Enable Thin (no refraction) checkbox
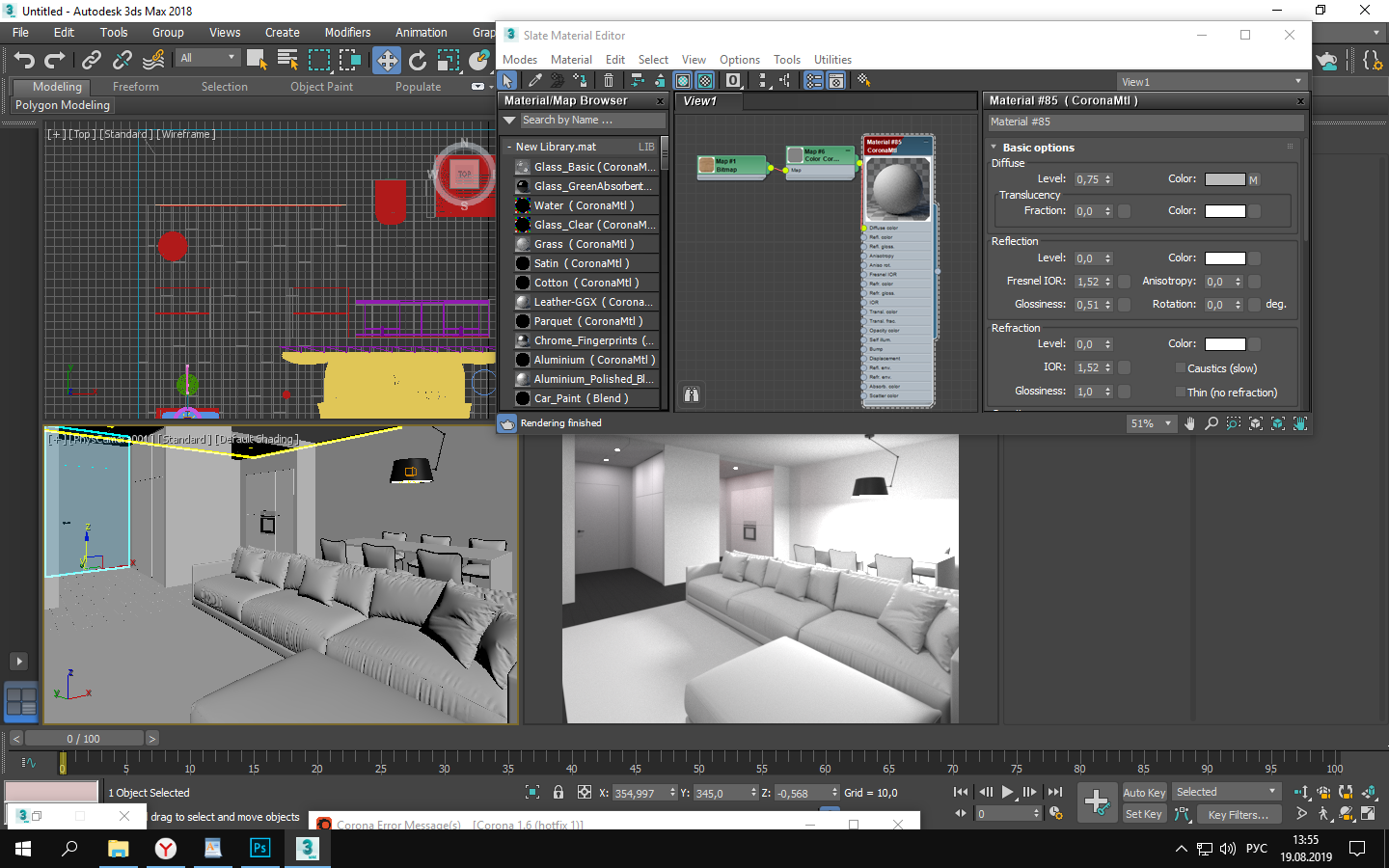1389x868 pixels. coord(1181,392)
